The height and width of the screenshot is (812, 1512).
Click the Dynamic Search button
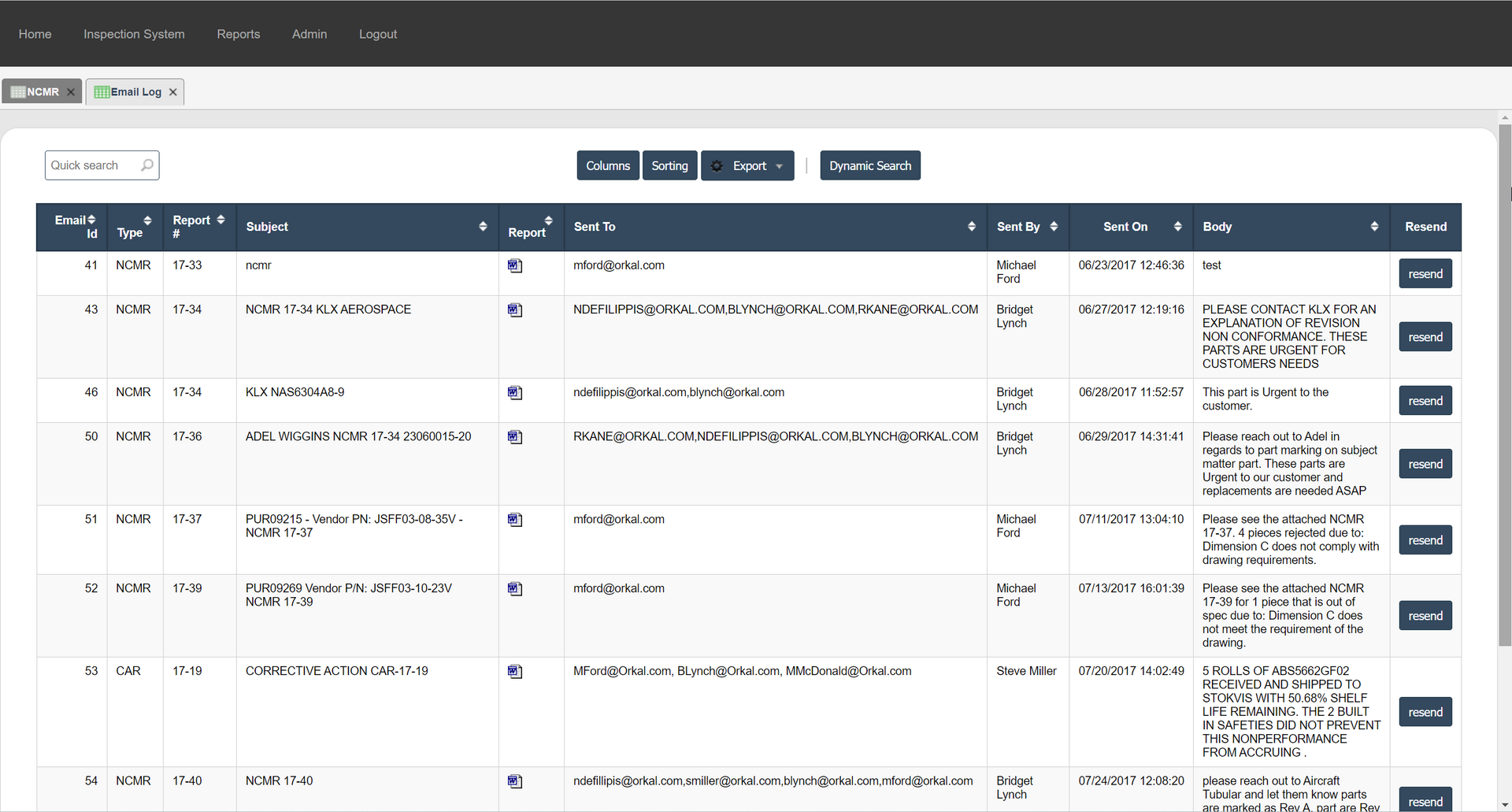click(869, 166)
